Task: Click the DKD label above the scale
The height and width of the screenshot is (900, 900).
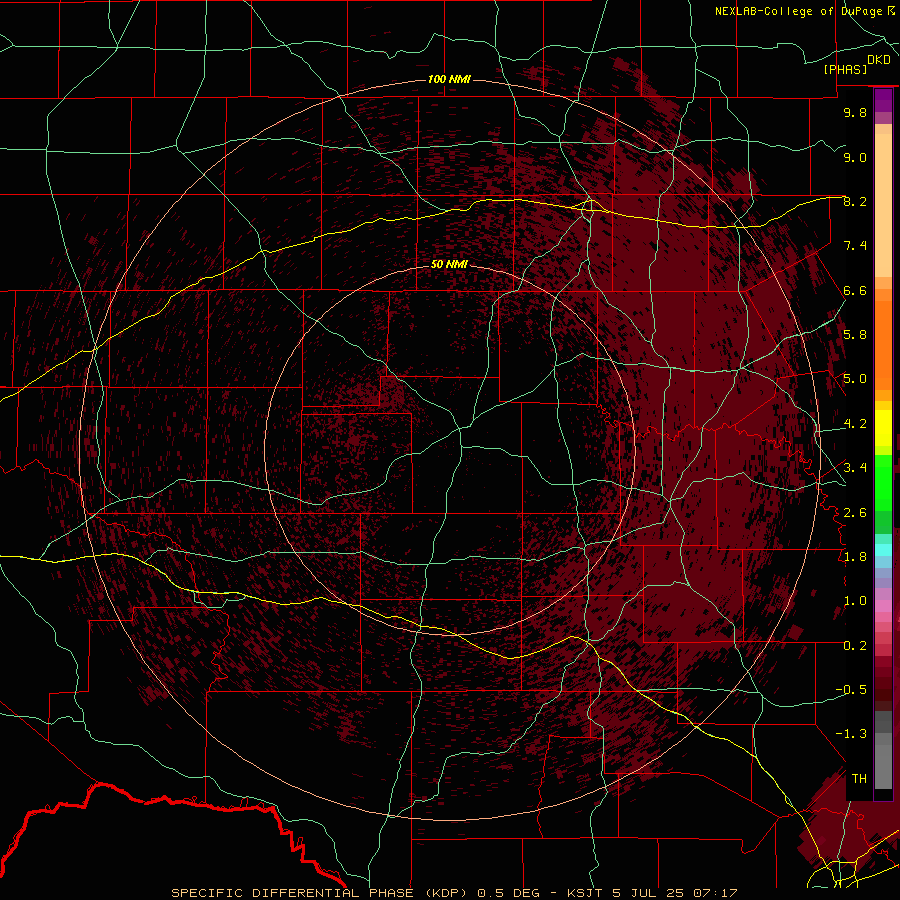Action: tap(879, 60)
